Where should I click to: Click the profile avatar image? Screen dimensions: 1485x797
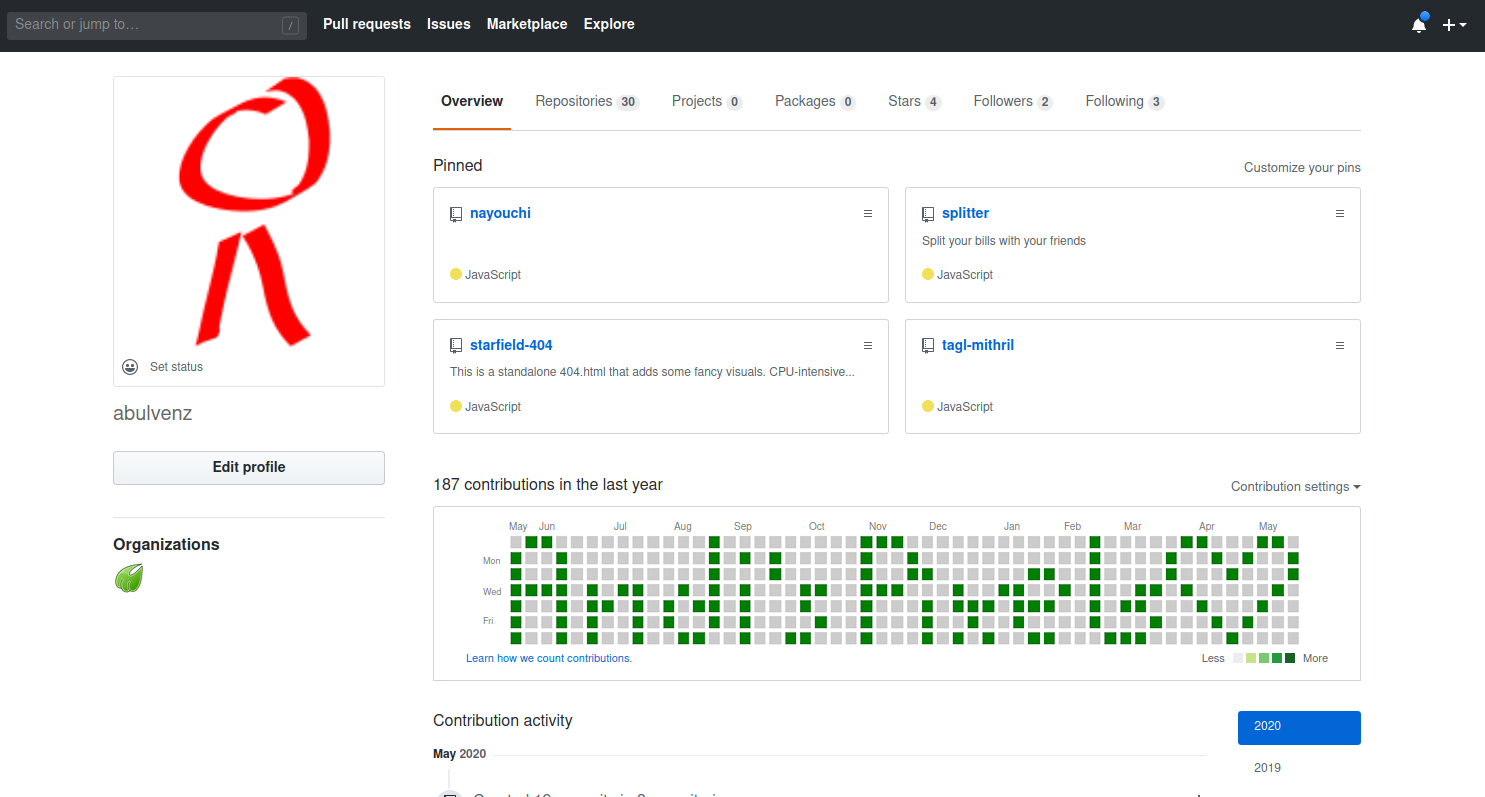pyautogui.click(x=248, y=211)
